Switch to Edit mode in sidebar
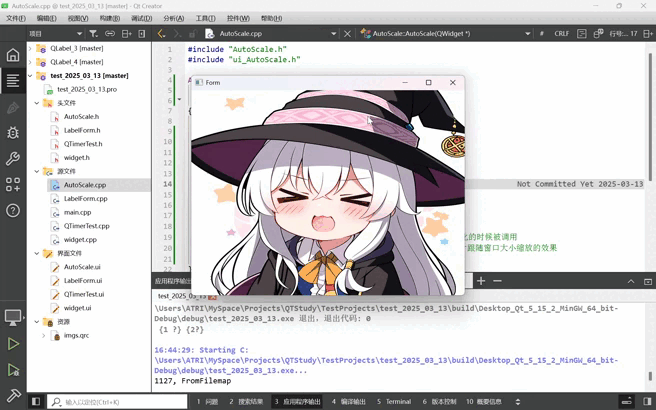The image size is (656, 410). click(x=13, y=80)
